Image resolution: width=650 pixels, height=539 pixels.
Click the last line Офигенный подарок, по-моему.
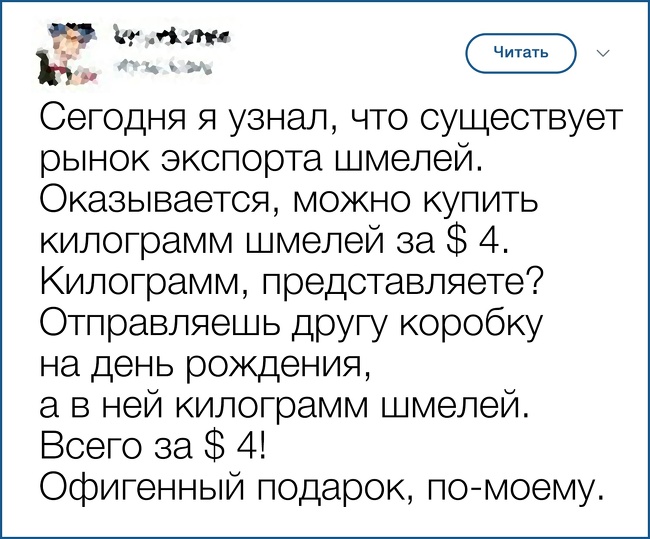click(322, 486)
